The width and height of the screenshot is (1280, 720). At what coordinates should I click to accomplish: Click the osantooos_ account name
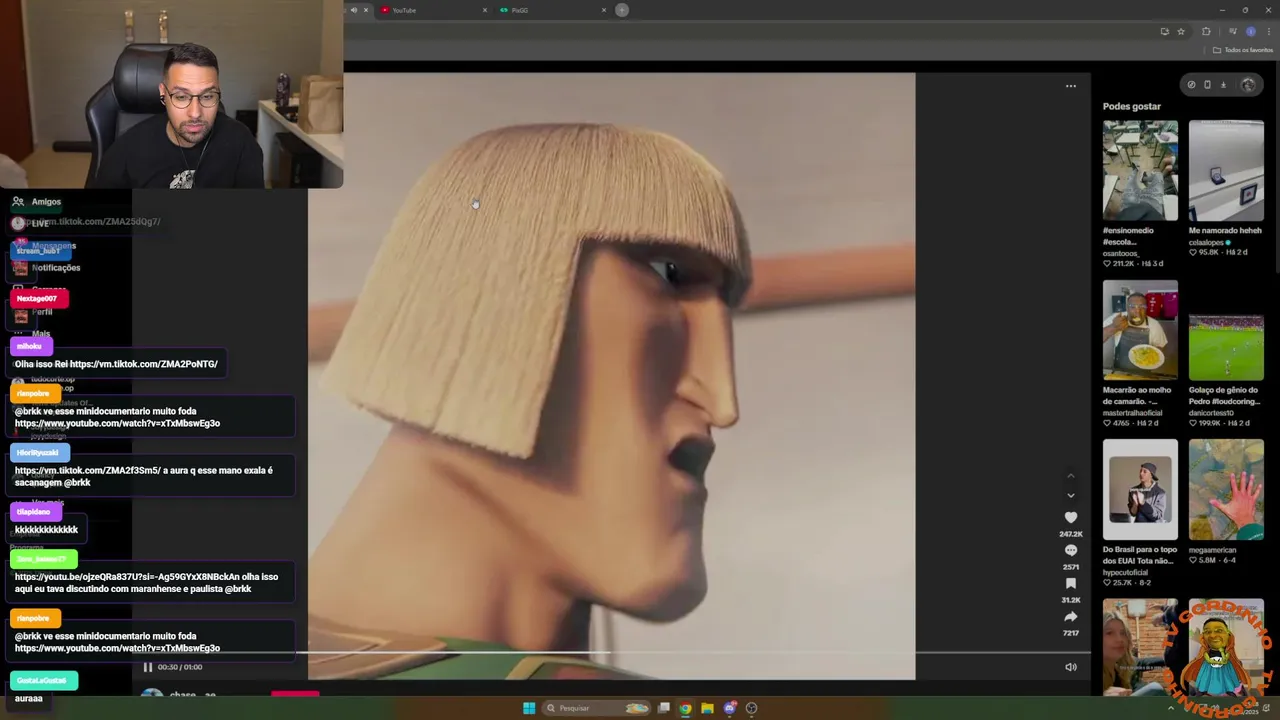click(x=1121, y=253)
